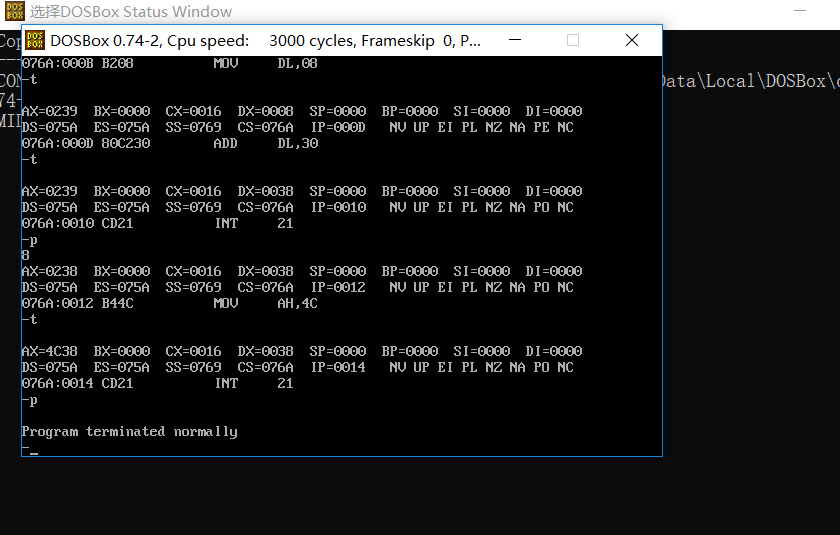
Task: Maximize the DOSBox 0.74-2 window
Action: [573, 40]
